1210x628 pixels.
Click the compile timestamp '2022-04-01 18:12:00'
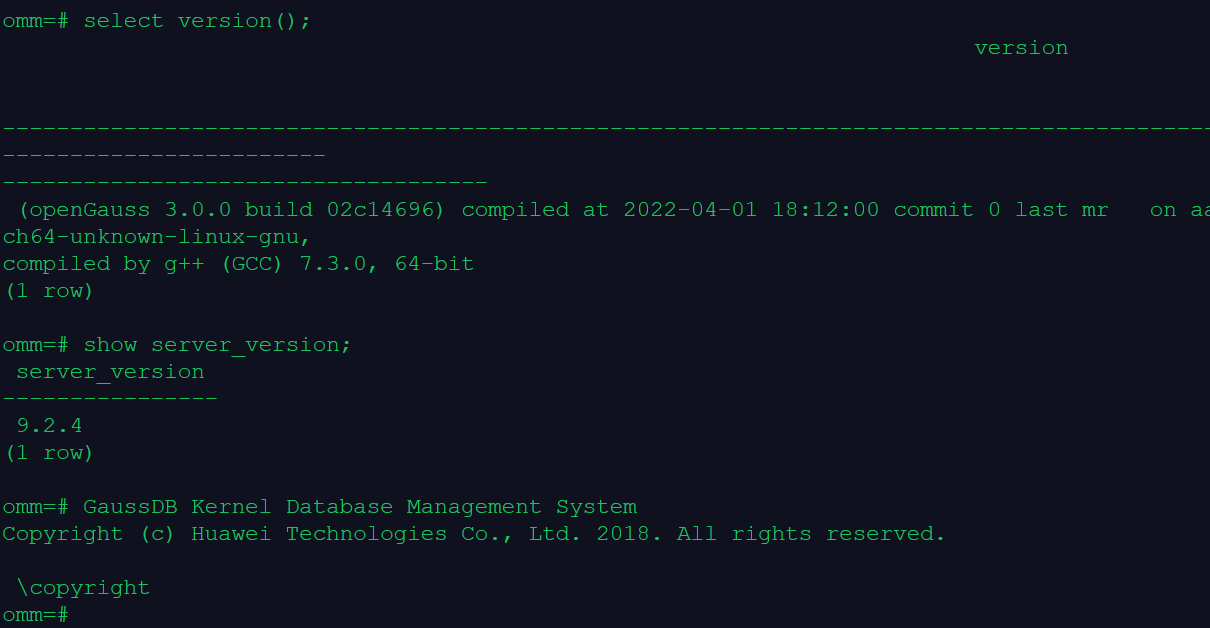coord(751,210)
